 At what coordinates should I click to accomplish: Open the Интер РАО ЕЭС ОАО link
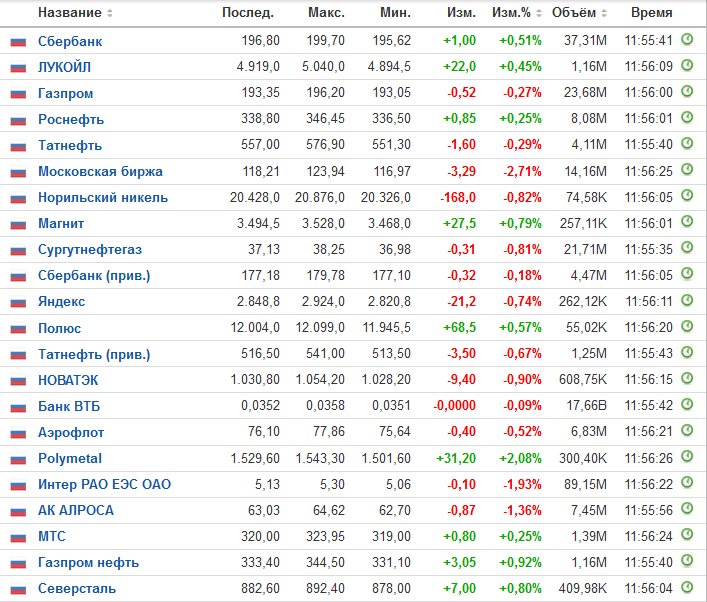pyautogui.click(x=105, y=485)
